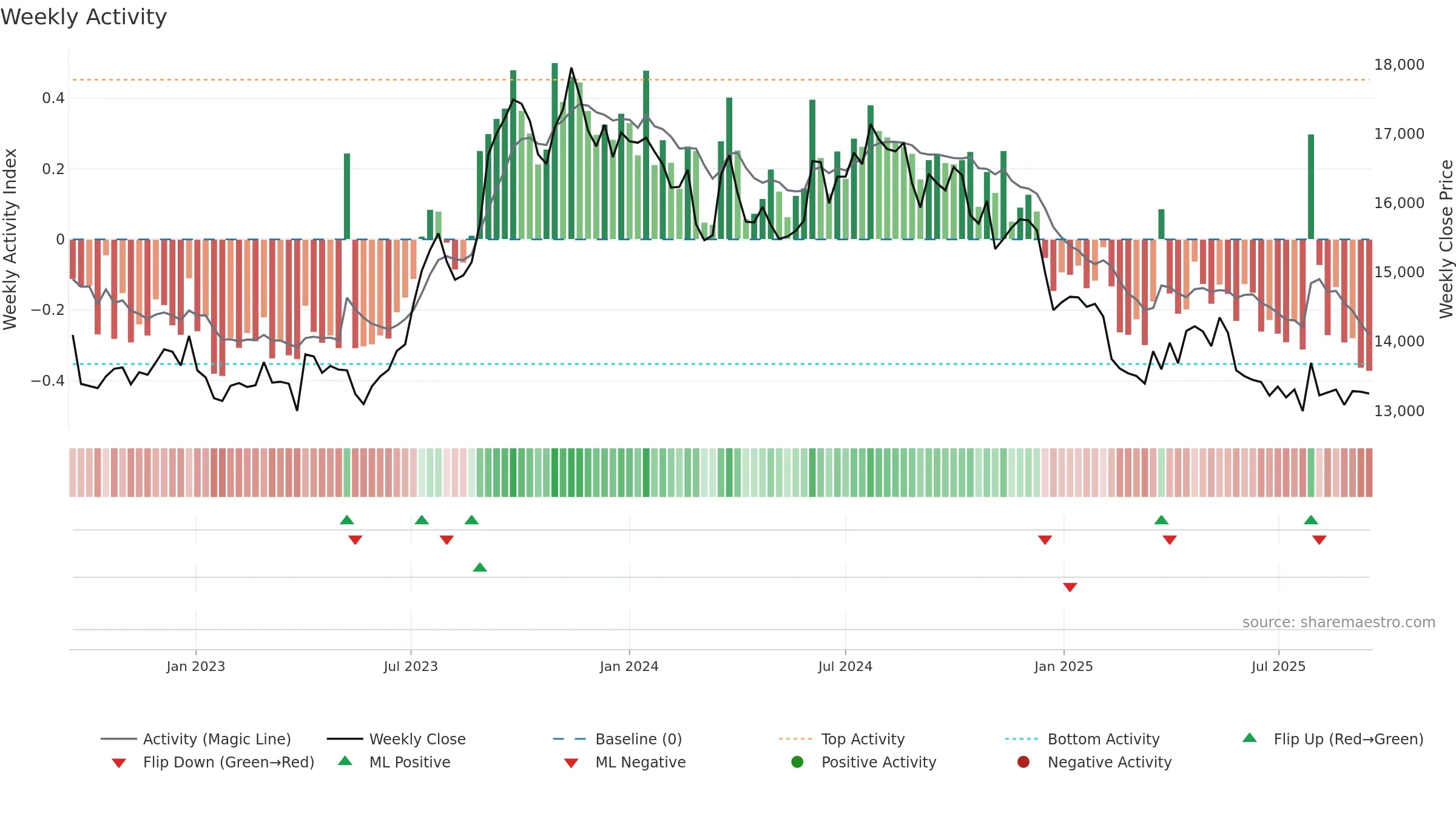Click the Positive Activity green dot legend

pos(798,762)
